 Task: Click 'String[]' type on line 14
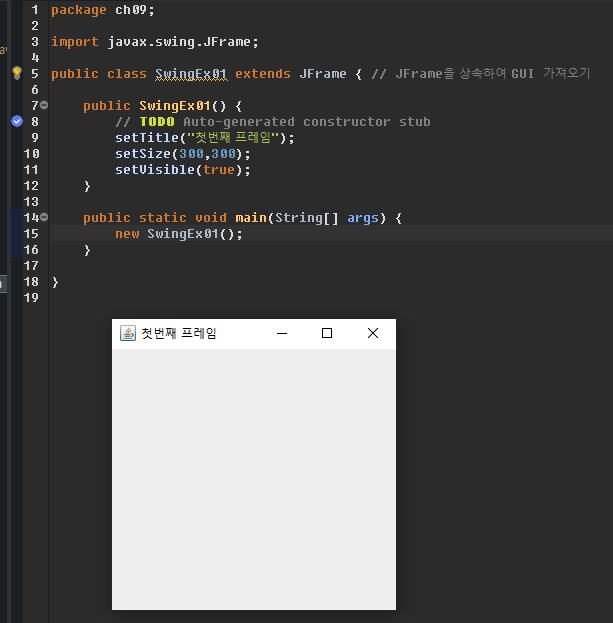[x=307, y=218]
